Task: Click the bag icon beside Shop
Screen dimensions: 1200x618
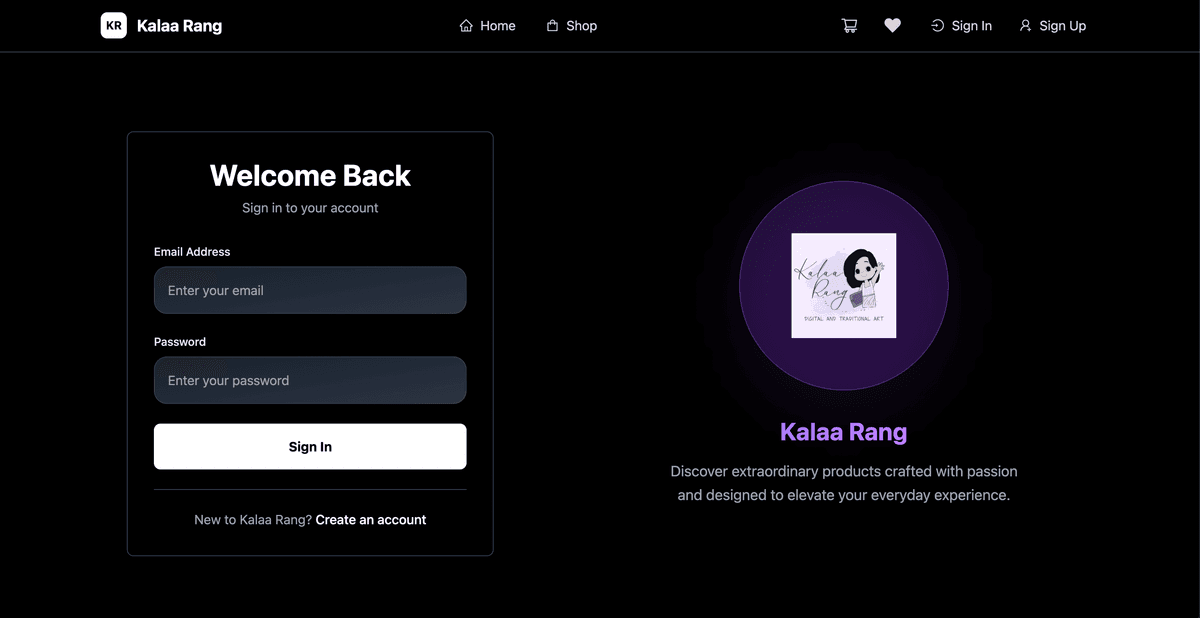Action: pos(552,26)
